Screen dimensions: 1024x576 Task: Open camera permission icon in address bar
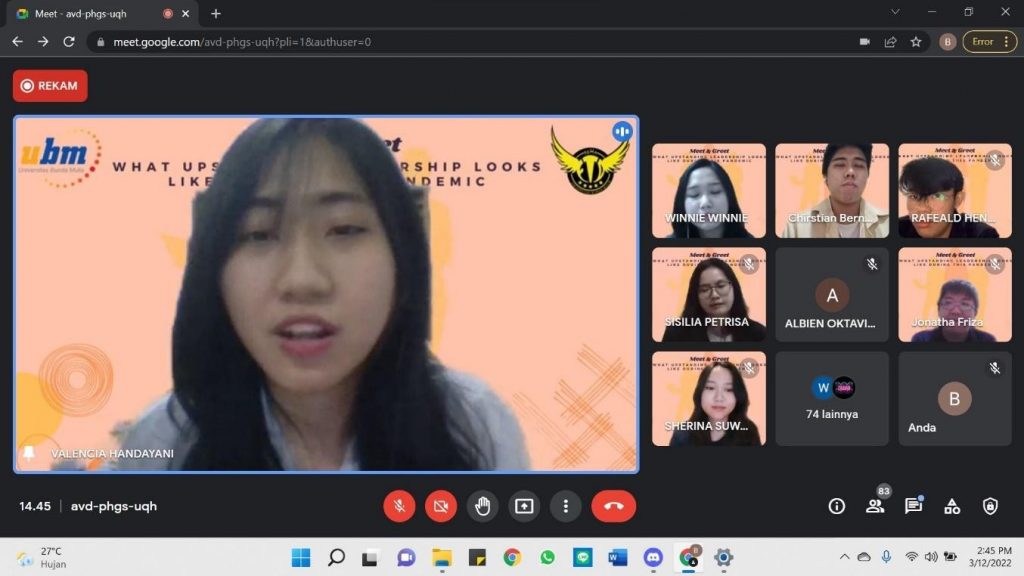pos(865,42)
